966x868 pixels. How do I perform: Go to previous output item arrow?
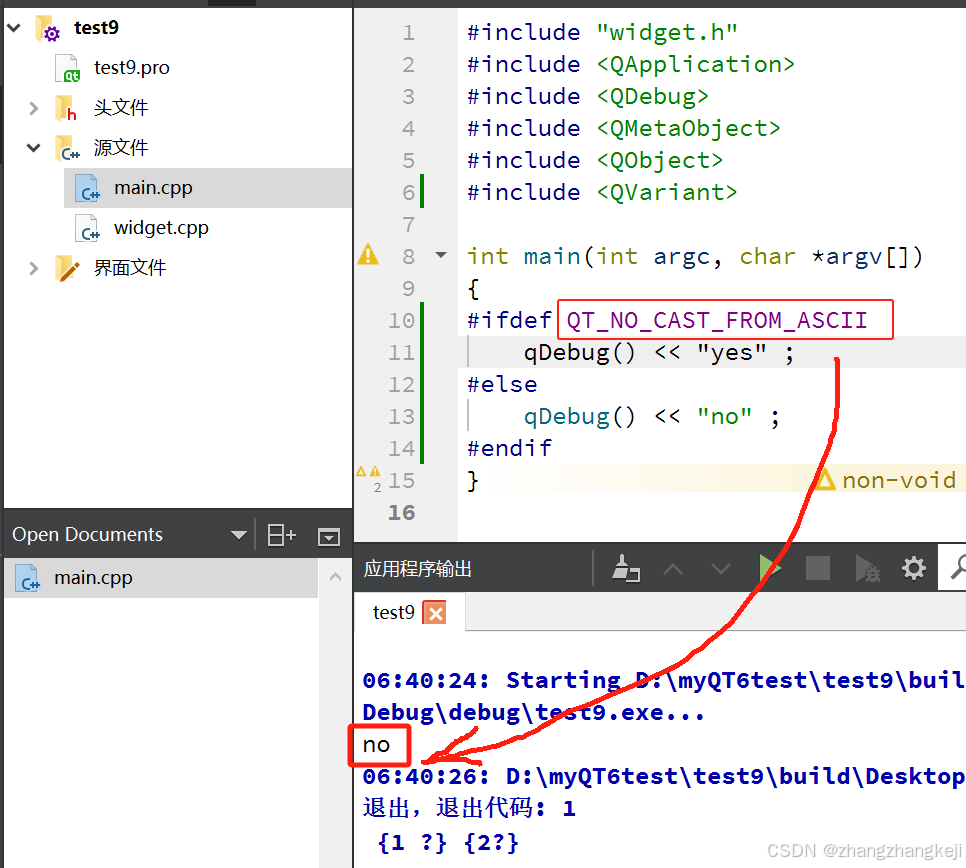point(673,569)
